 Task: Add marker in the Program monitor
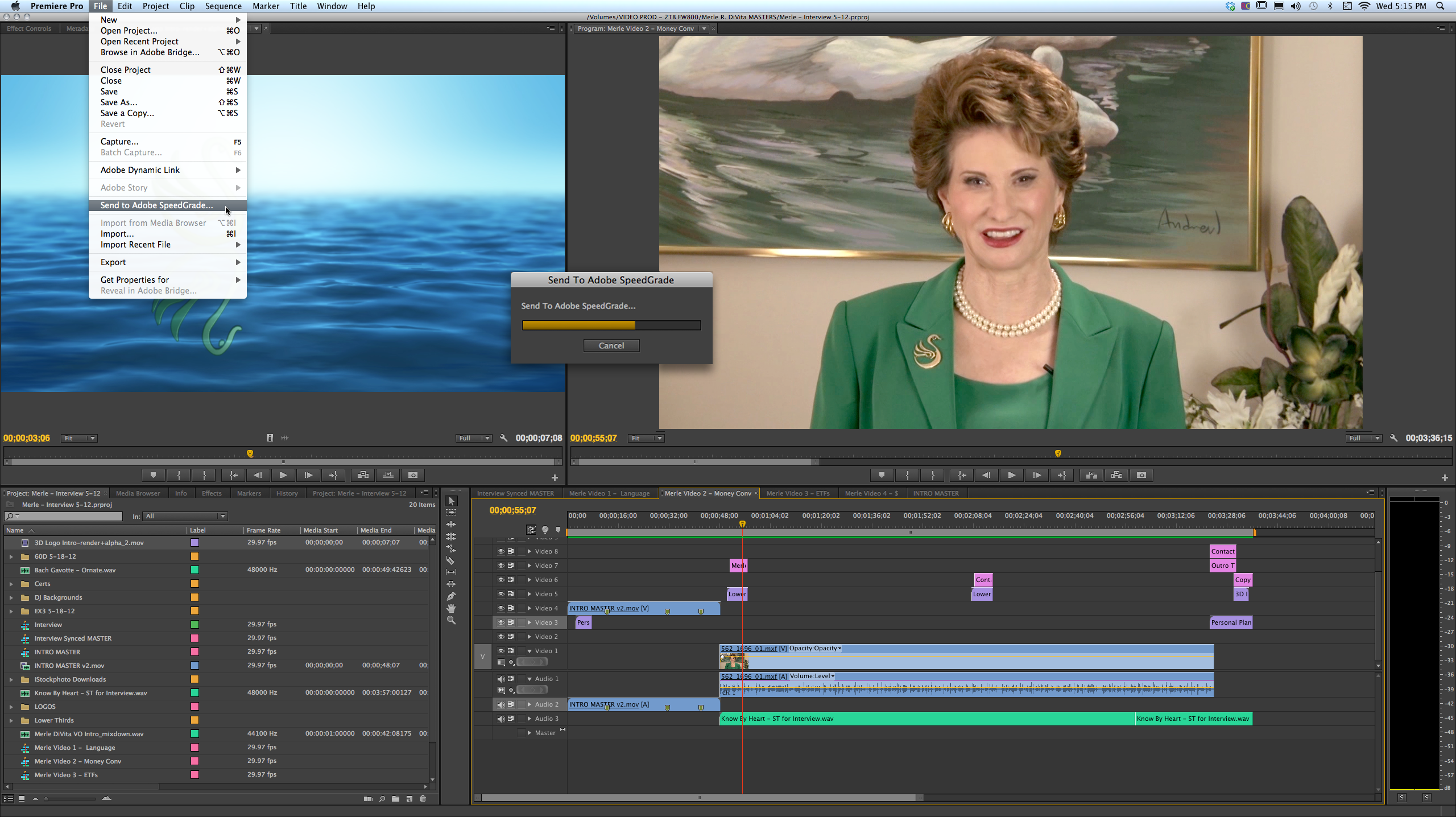(882, 475)
